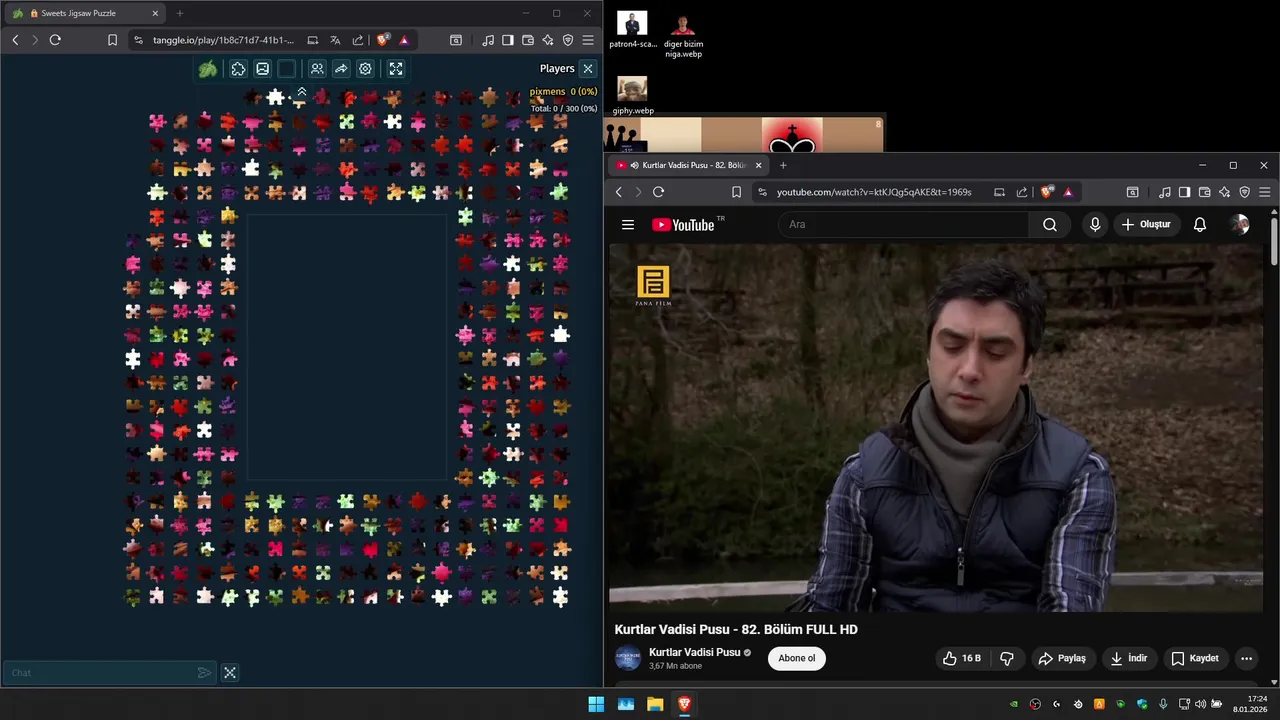Open the channel avatar beside Abone ol
Screen dimensions: 1280x720
pos(627,658)
